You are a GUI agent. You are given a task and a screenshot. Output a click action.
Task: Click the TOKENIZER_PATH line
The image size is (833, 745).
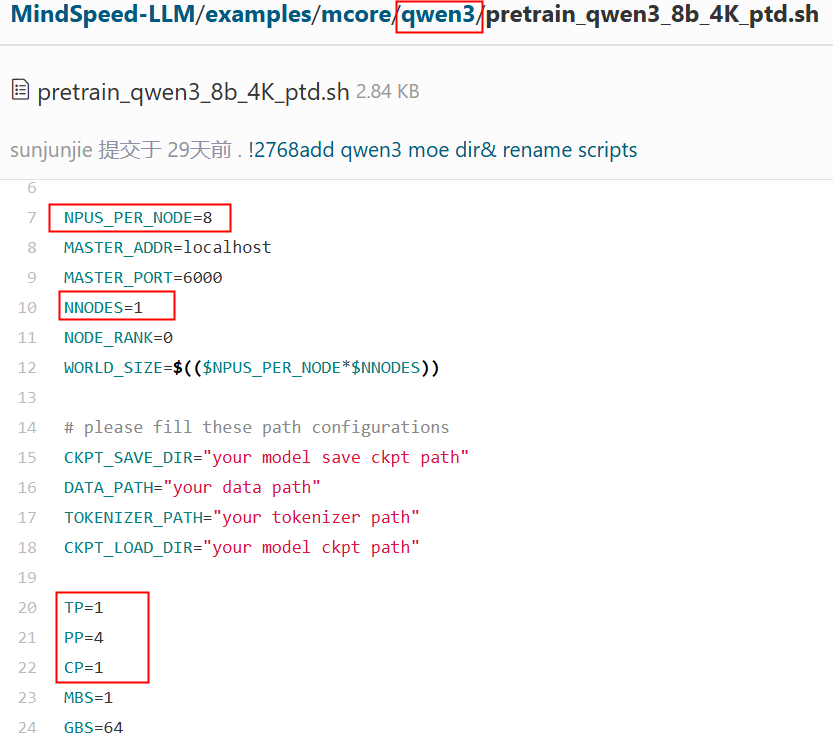[242, 518]
